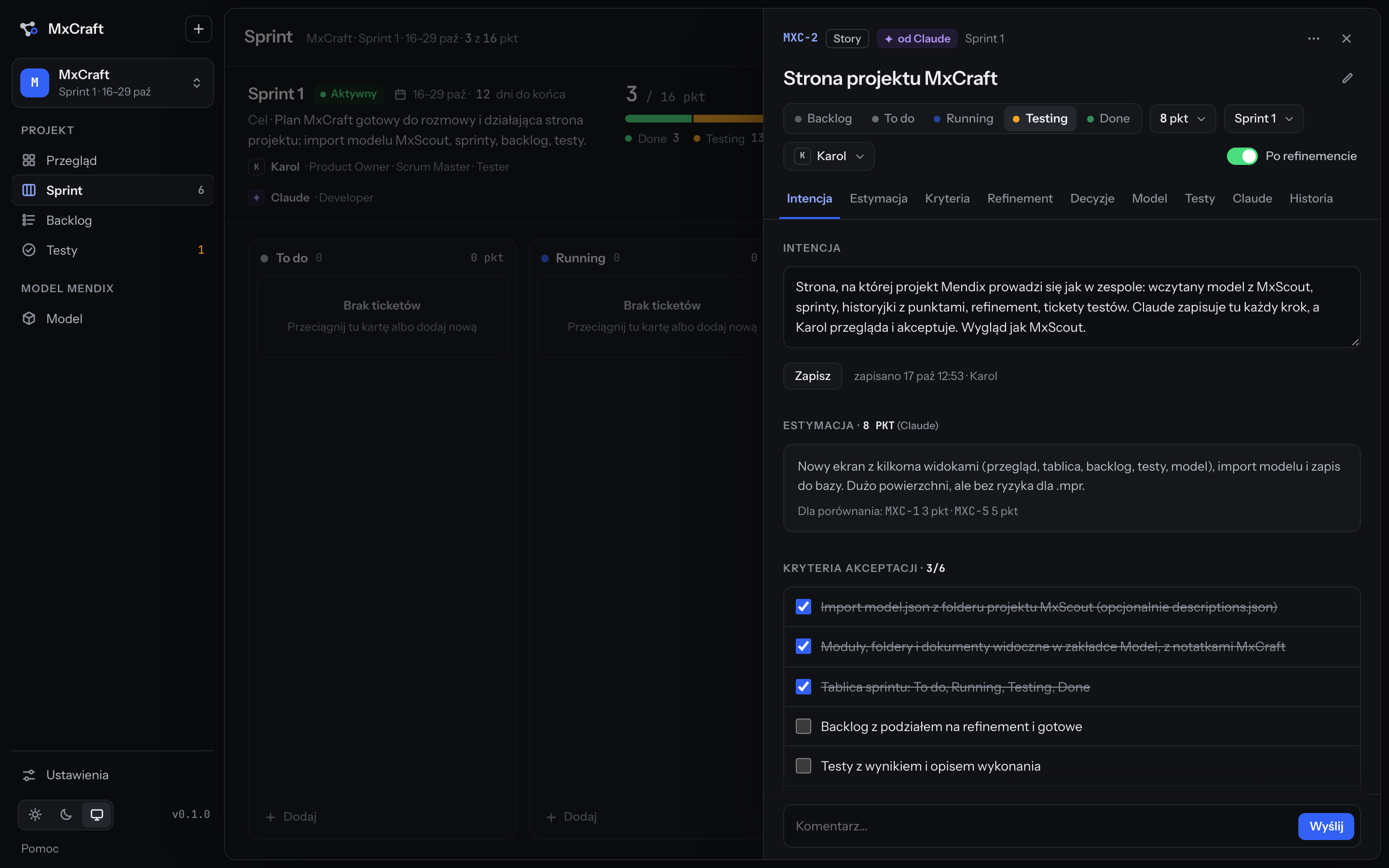The width and height of the screenshot is (1389, 868).
Task: Click the od Claude sparkle badge
Action: 917,39
